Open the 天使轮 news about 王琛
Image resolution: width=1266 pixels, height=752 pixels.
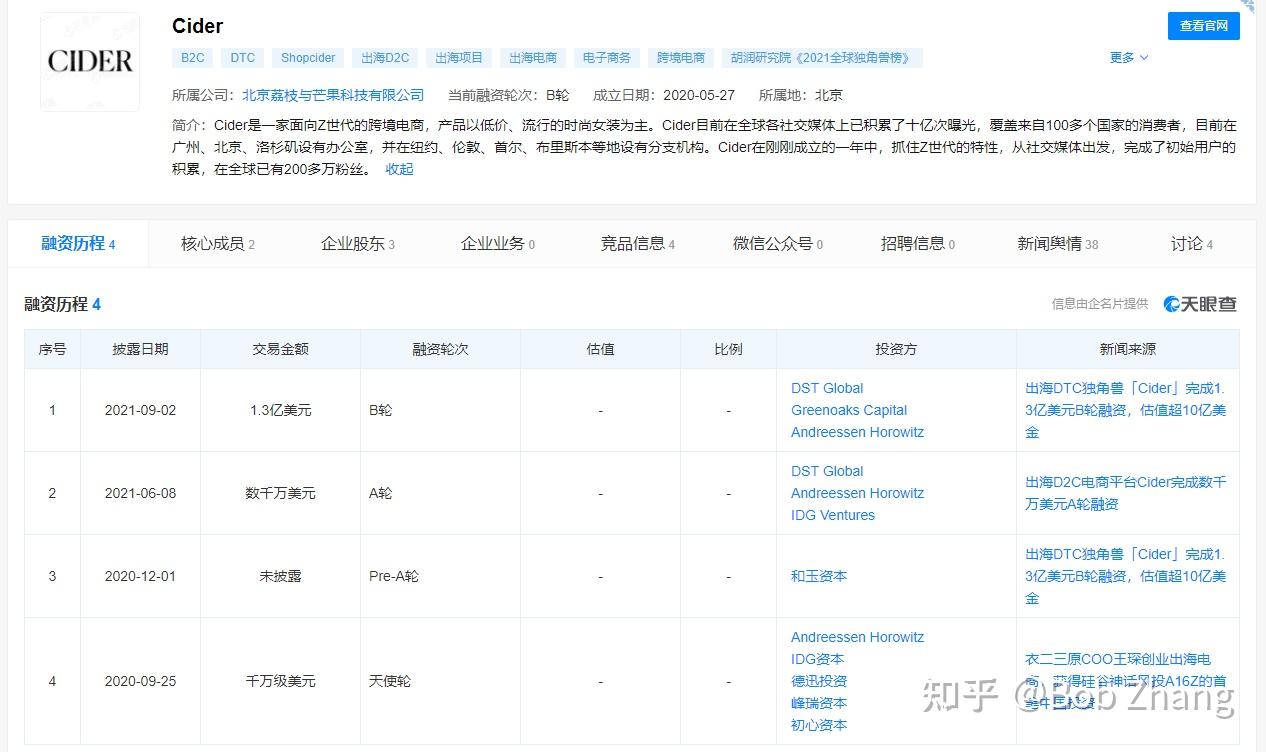pyautogui.click(x=1125, y=681)
